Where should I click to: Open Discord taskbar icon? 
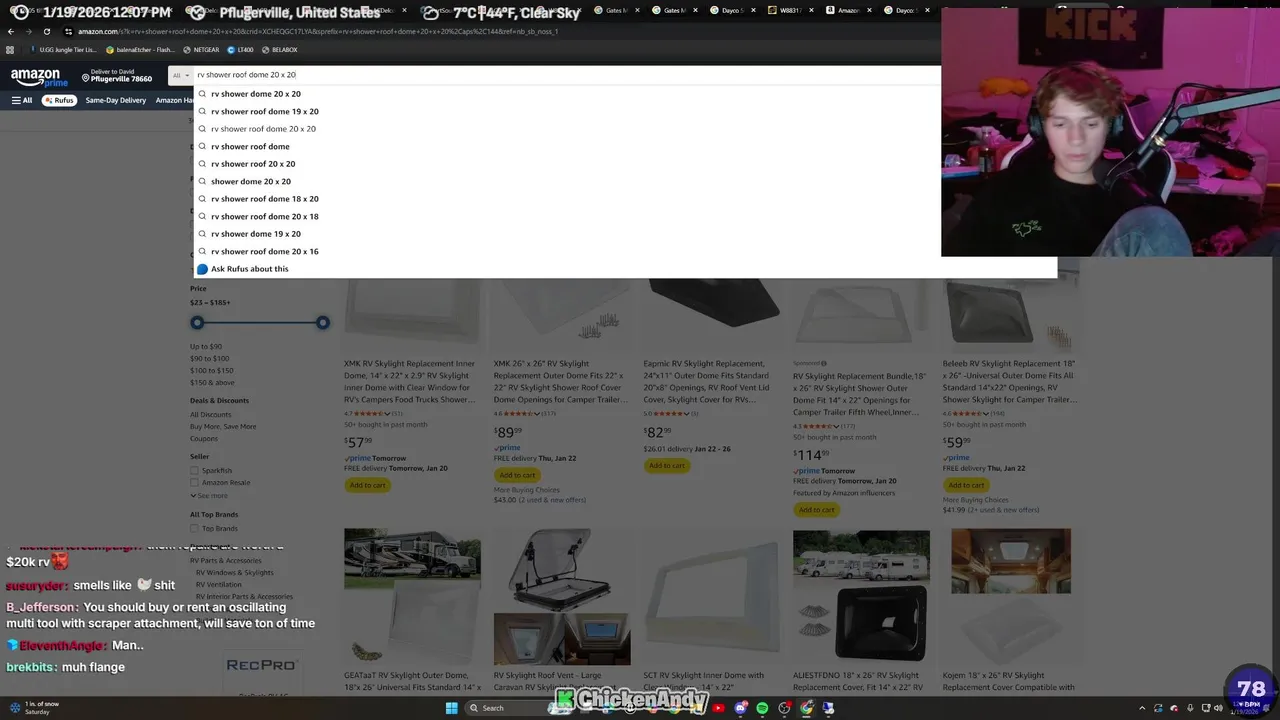pos(740,708)
